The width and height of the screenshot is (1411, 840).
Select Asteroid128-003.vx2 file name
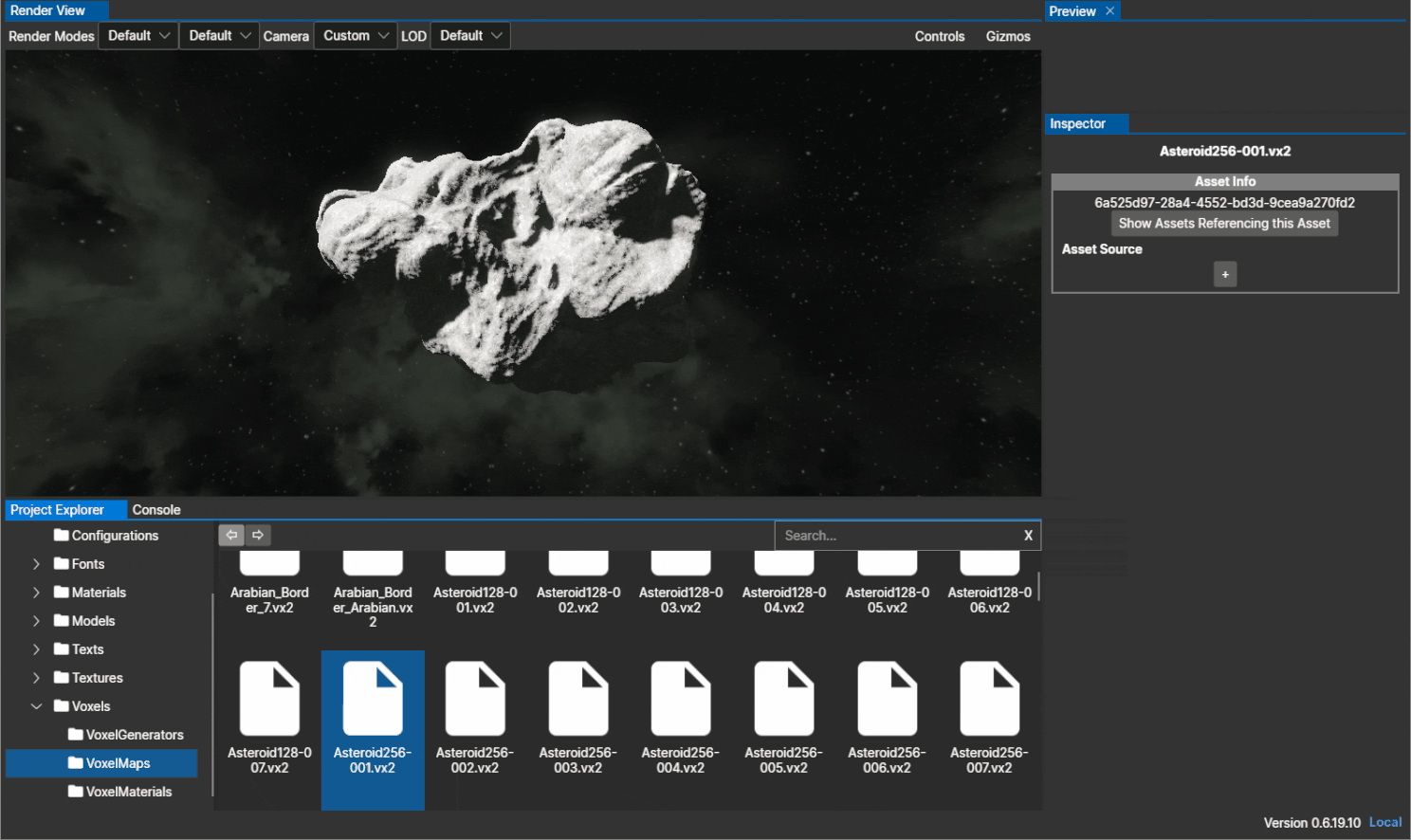(681, 600)
